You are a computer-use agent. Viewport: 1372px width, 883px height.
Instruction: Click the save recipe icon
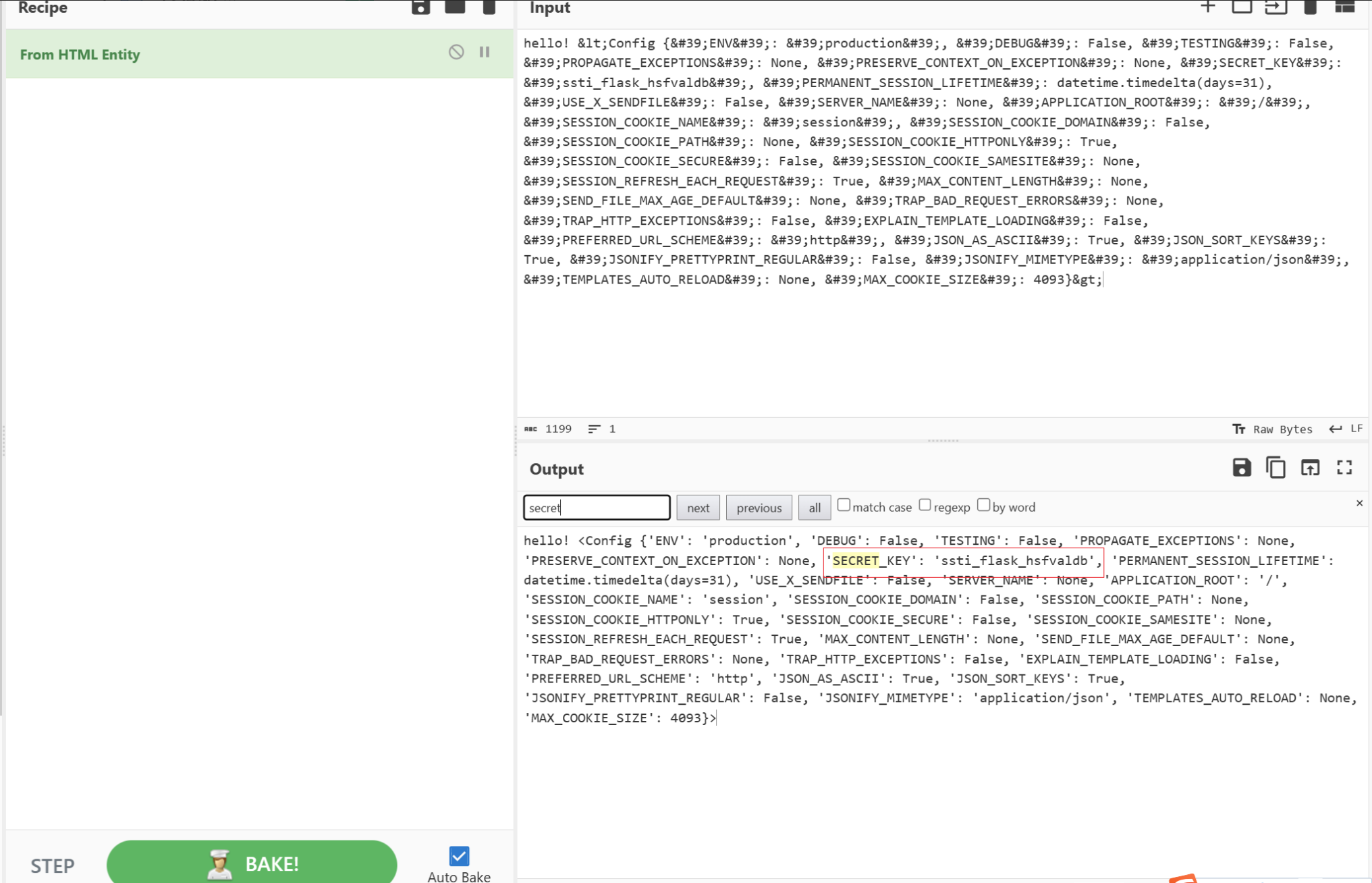420,7
